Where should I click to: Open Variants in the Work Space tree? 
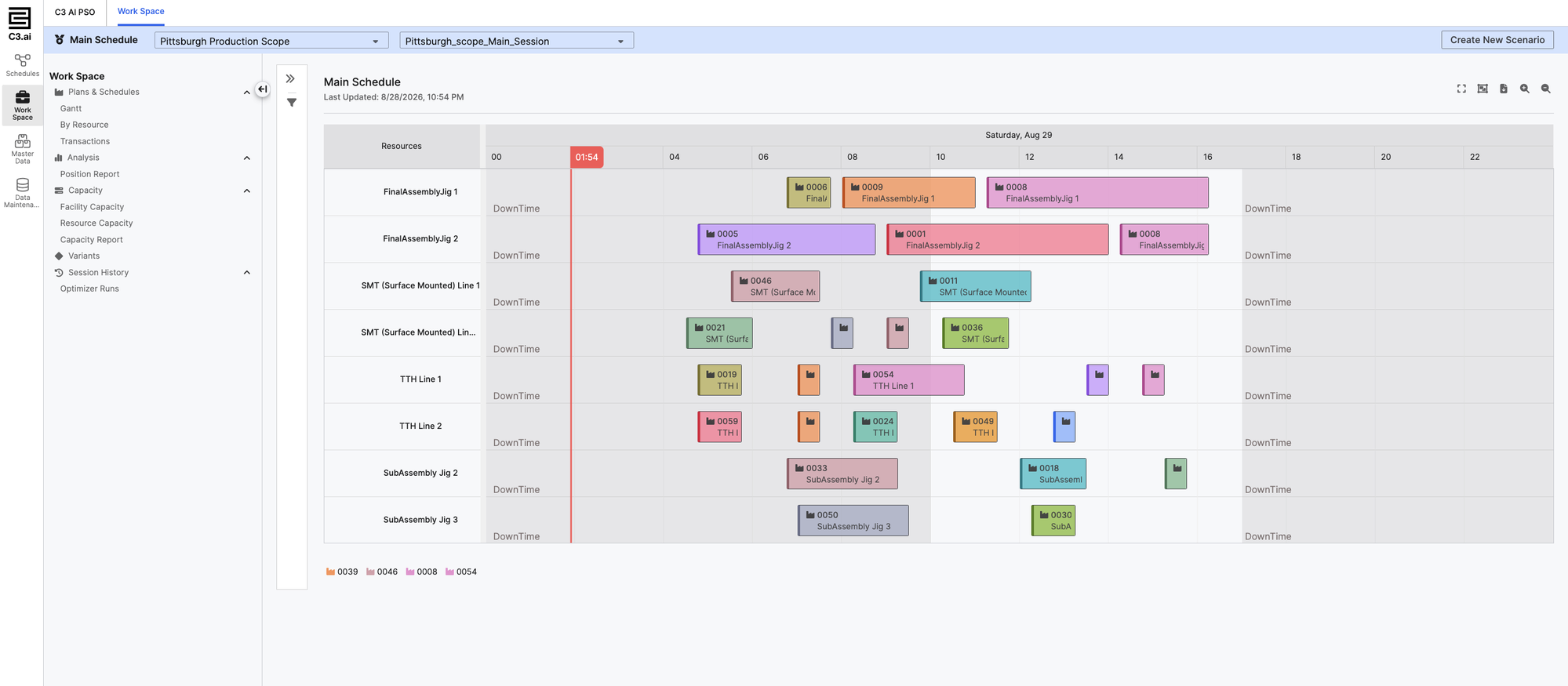point(84,256)
